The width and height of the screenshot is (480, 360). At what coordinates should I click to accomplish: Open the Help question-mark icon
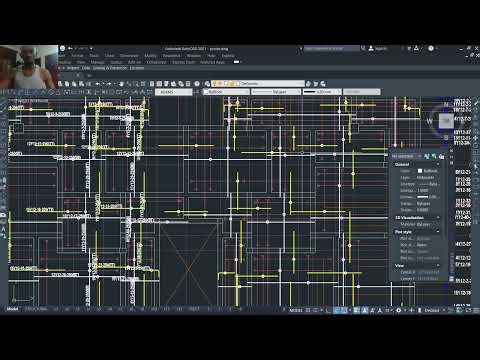(x=431, y=49)
